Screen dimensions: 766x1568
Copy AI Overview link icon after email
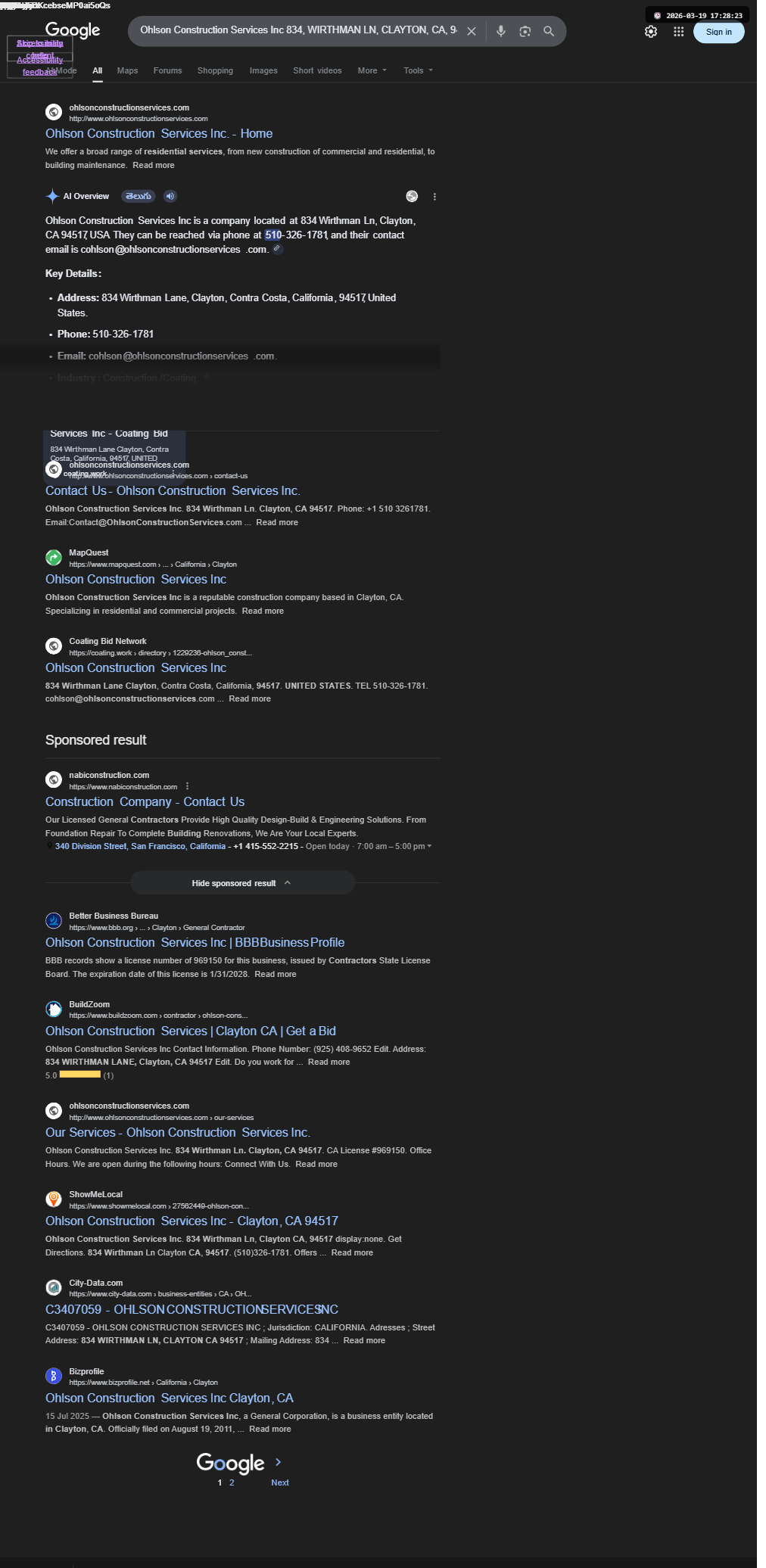coord(278,249)
